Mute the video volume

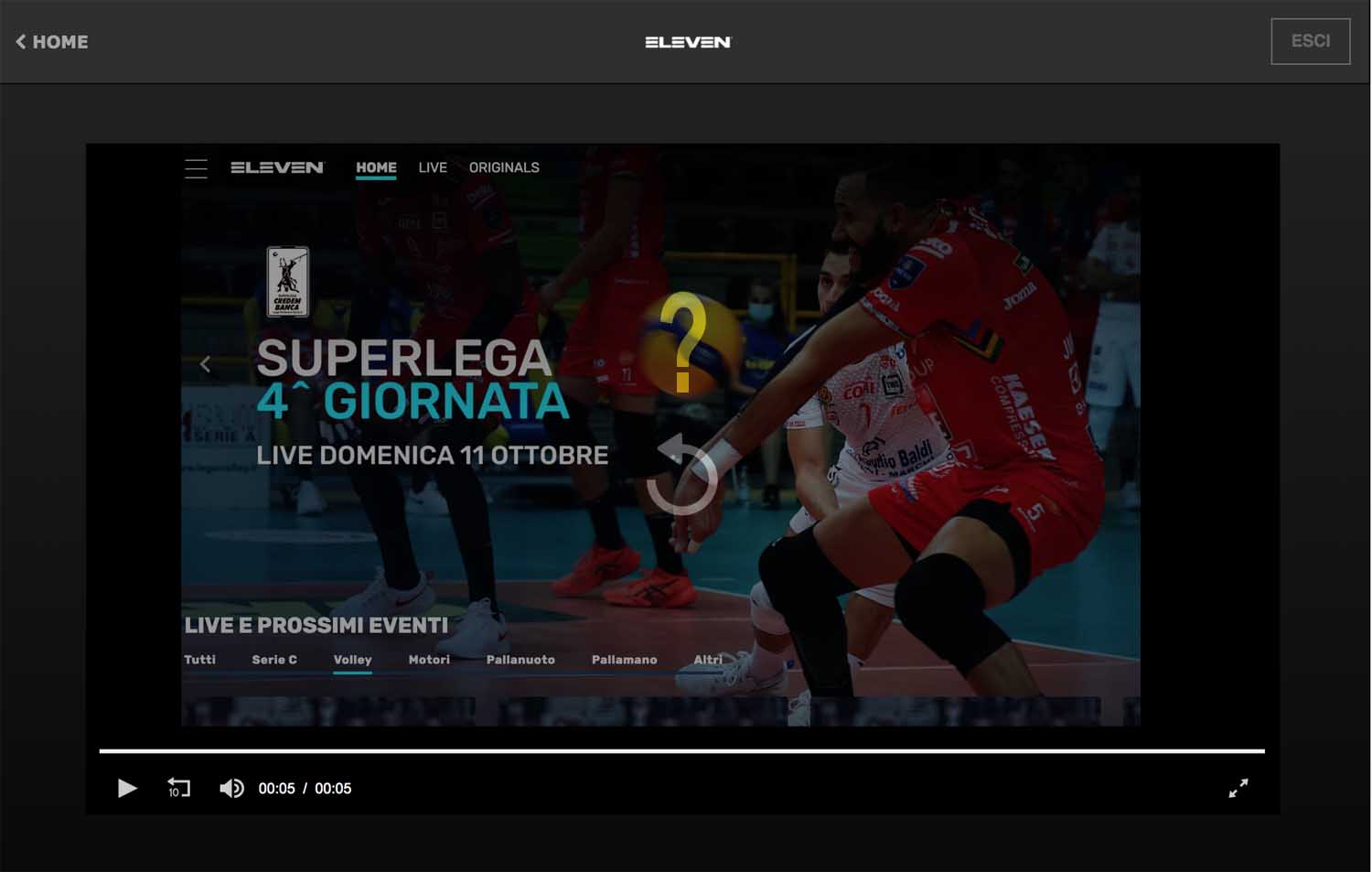[231, 788]
